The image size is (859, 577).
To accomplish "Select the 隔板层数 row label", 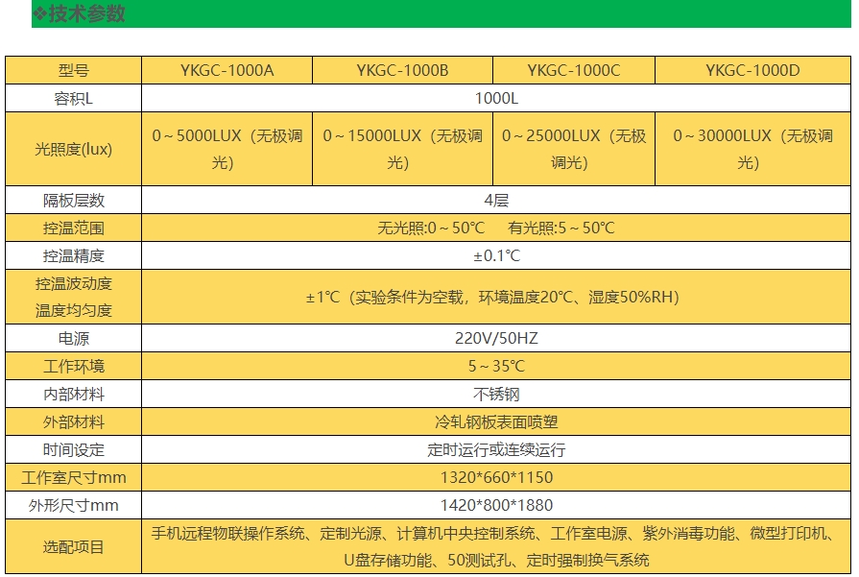I will (x=73, y=200).
